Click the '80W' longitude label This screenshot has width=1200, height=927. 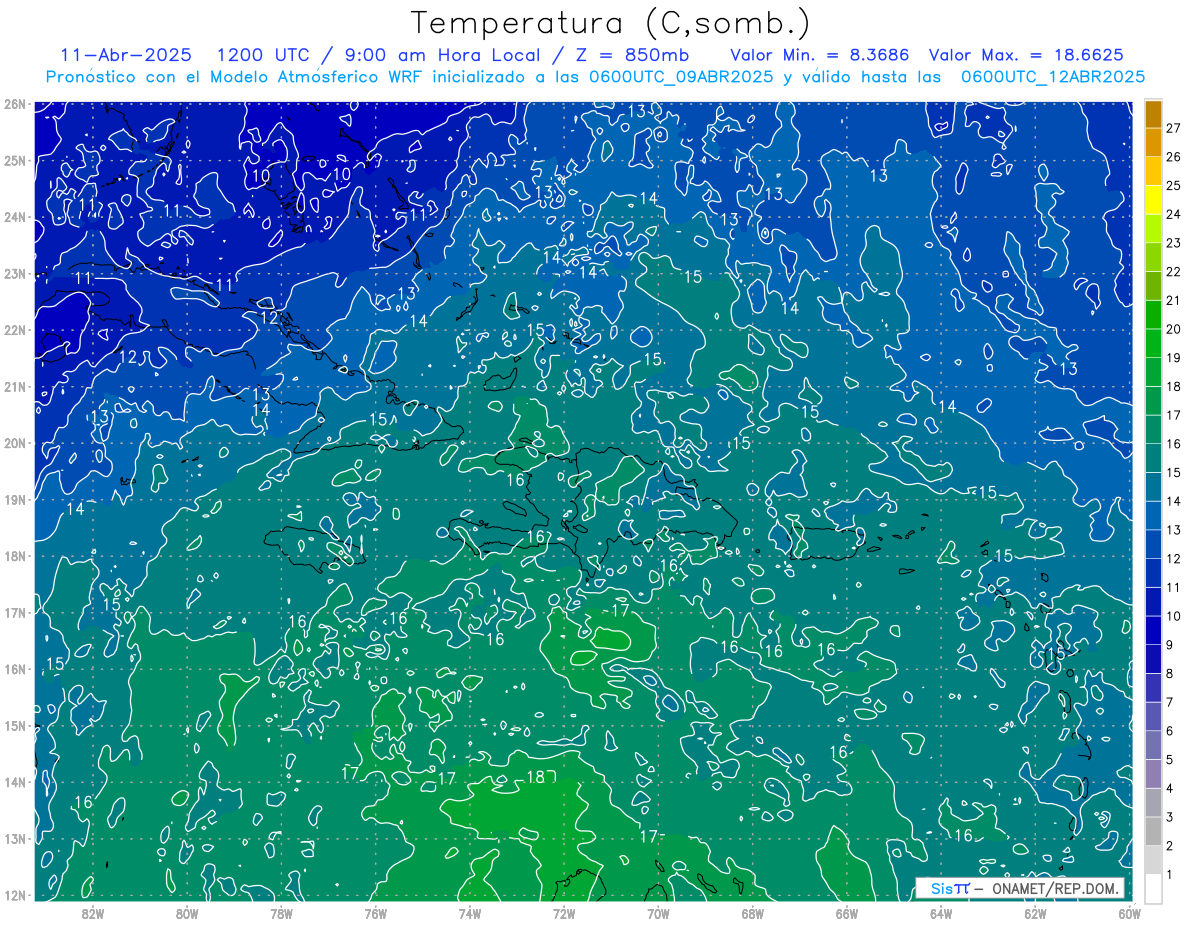pos(186,913)
